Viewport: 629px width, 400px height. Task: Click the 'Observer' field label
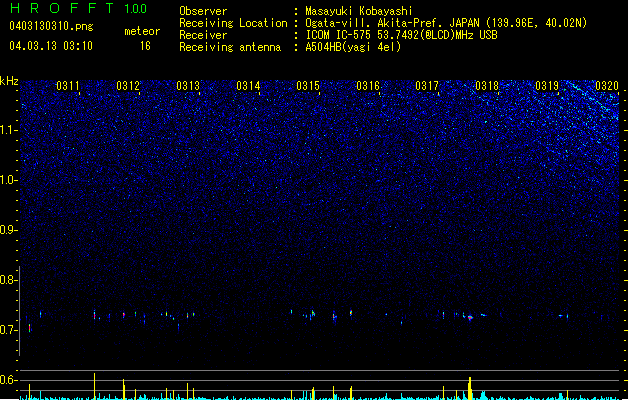[203, 11]
